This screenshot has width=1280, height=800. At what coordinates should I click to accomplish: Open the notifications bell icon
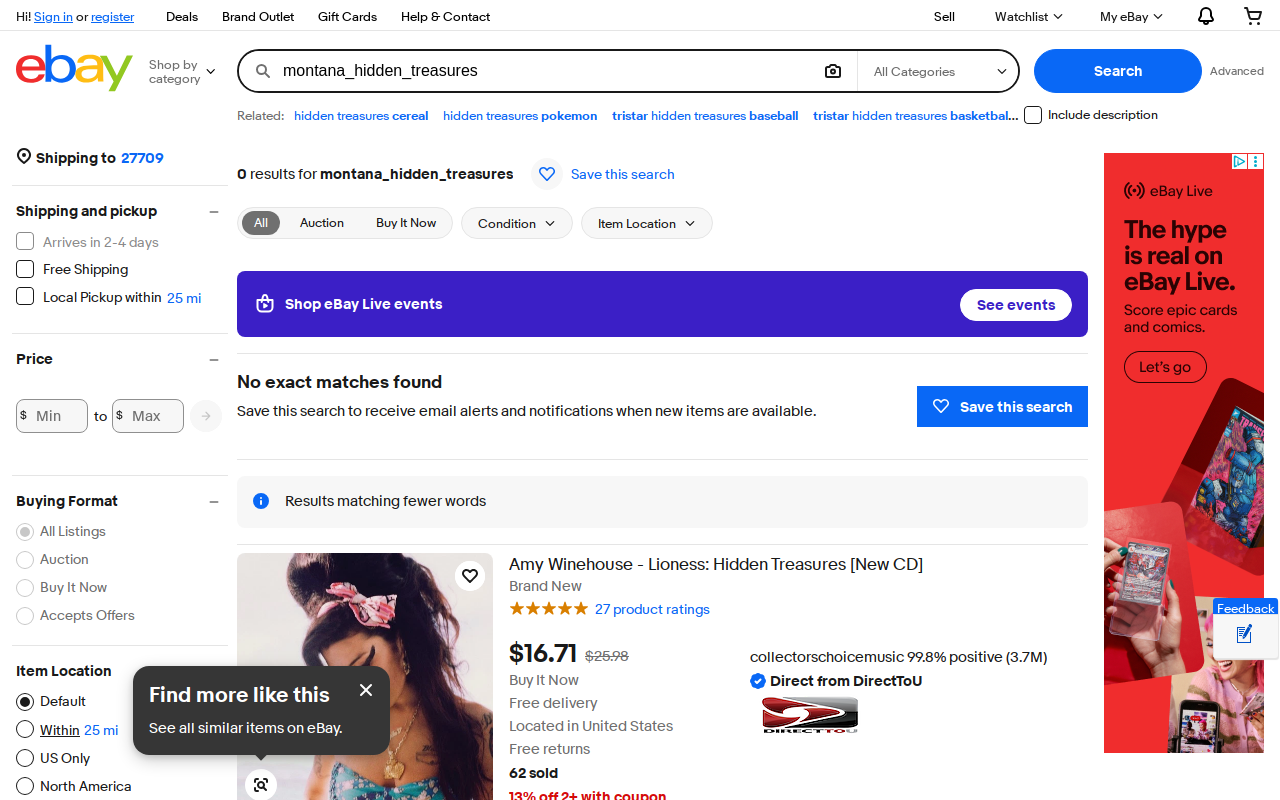[x=1206, y=16]
